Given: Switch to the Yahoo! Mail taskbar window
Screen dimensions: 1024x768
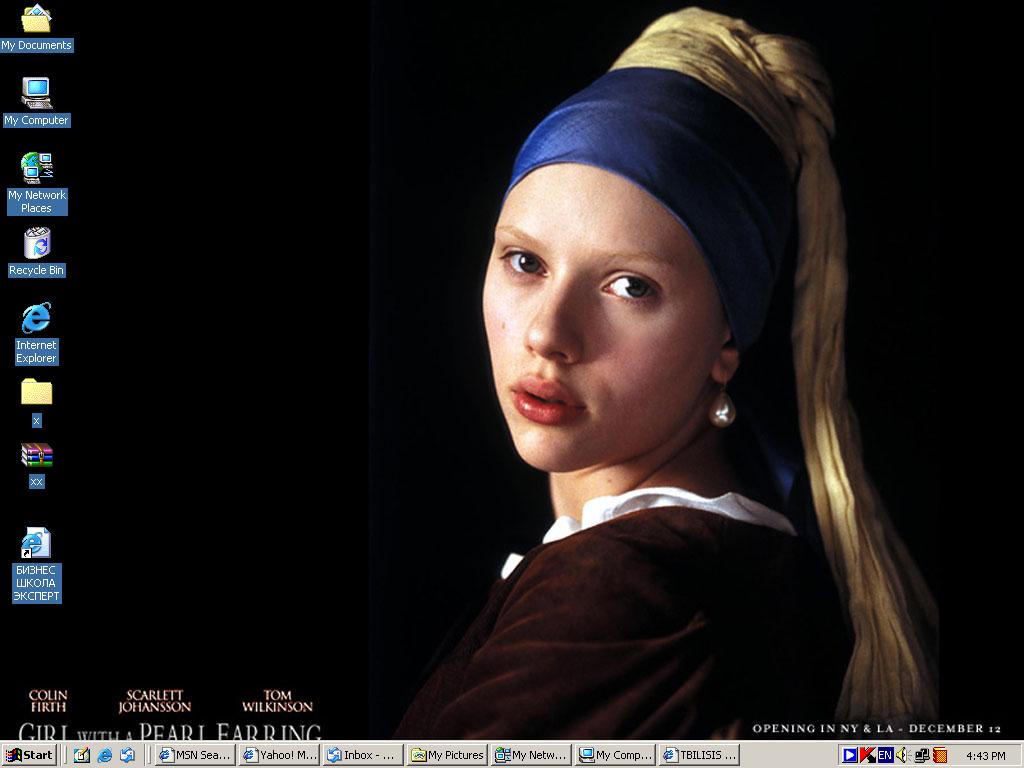Looking at the screenshot, I should (280, 755).
